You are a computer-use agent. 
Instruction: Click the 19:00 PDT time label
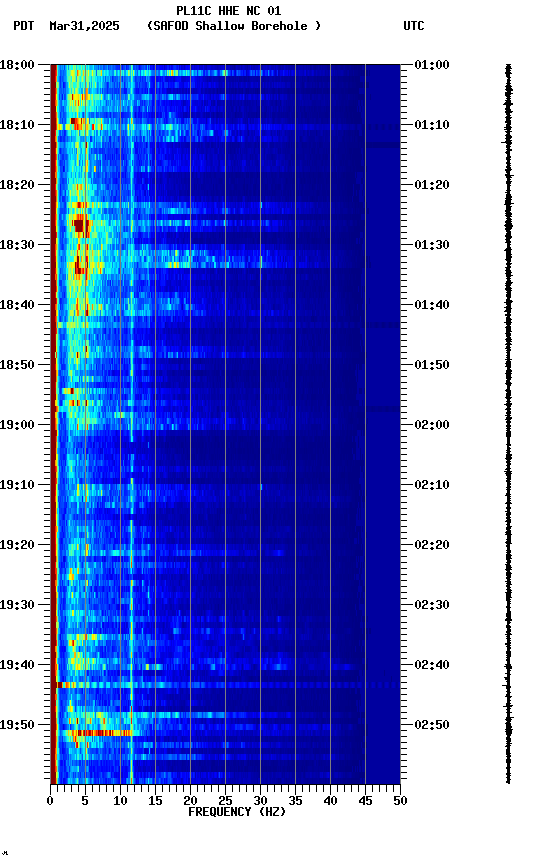click(x=17, y=425)
